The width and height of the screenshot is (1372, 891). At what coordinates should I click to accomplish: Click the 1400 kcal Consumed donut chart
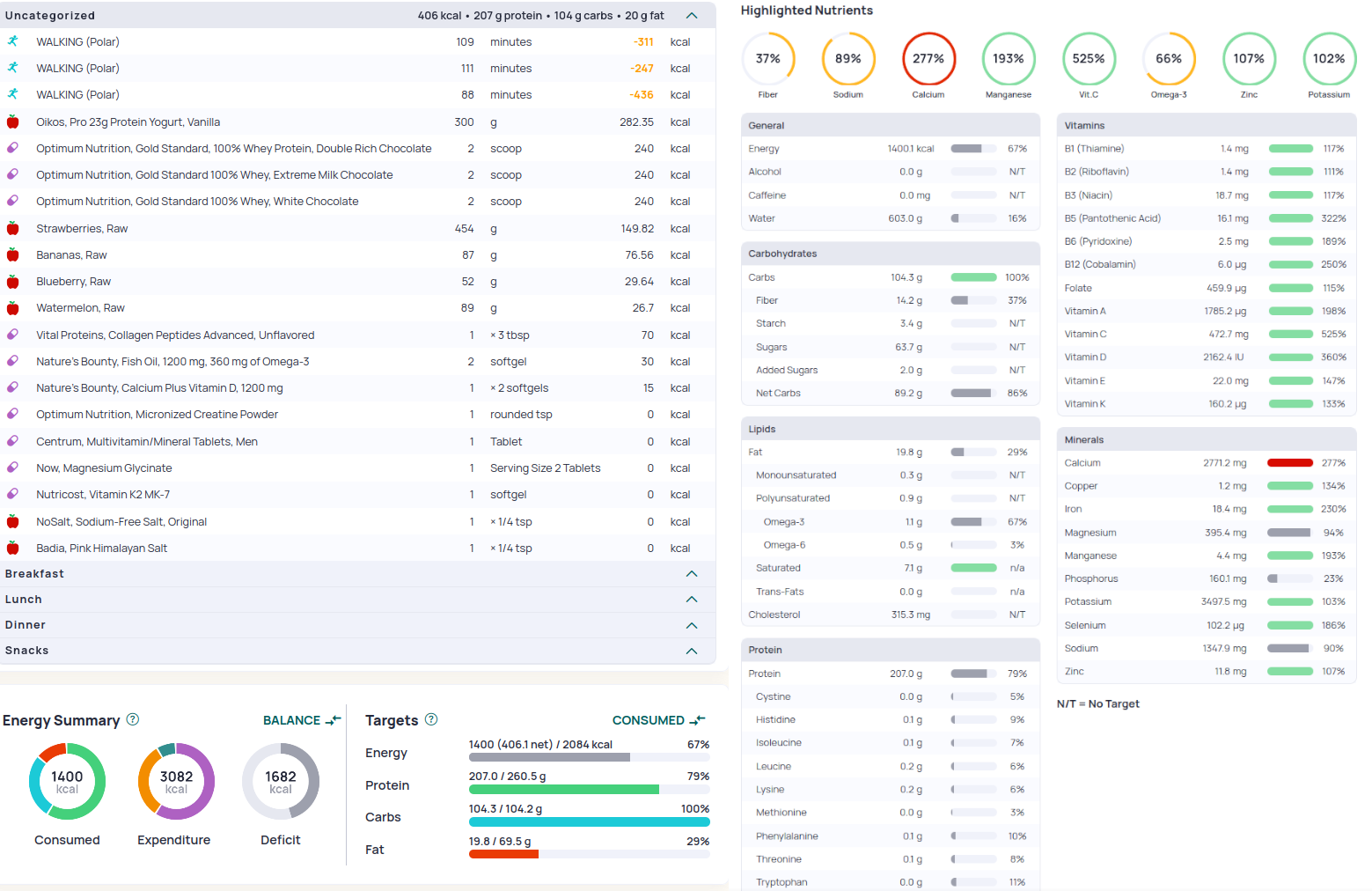coord(67,782)
